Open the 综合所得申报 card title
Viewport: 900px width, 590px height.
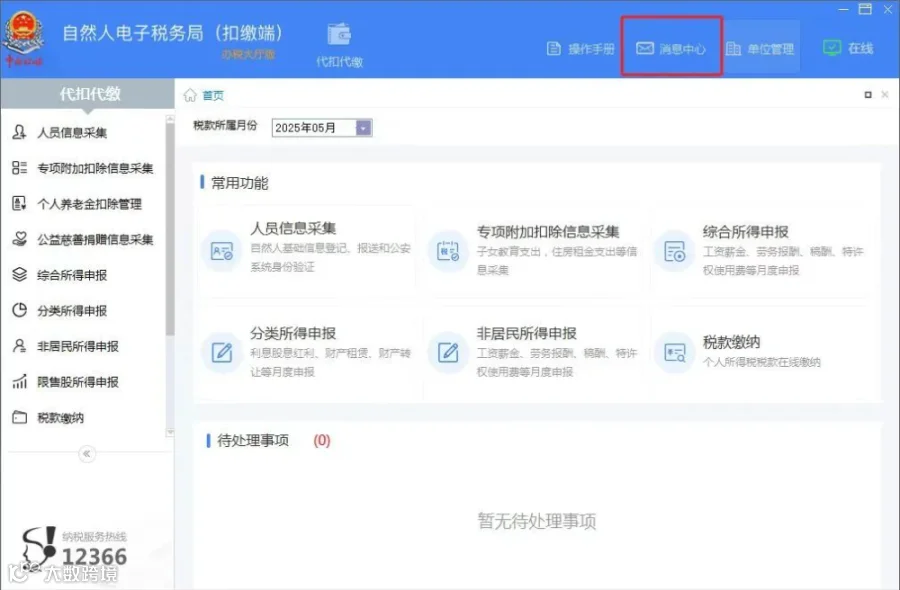(x=746, y=232)
